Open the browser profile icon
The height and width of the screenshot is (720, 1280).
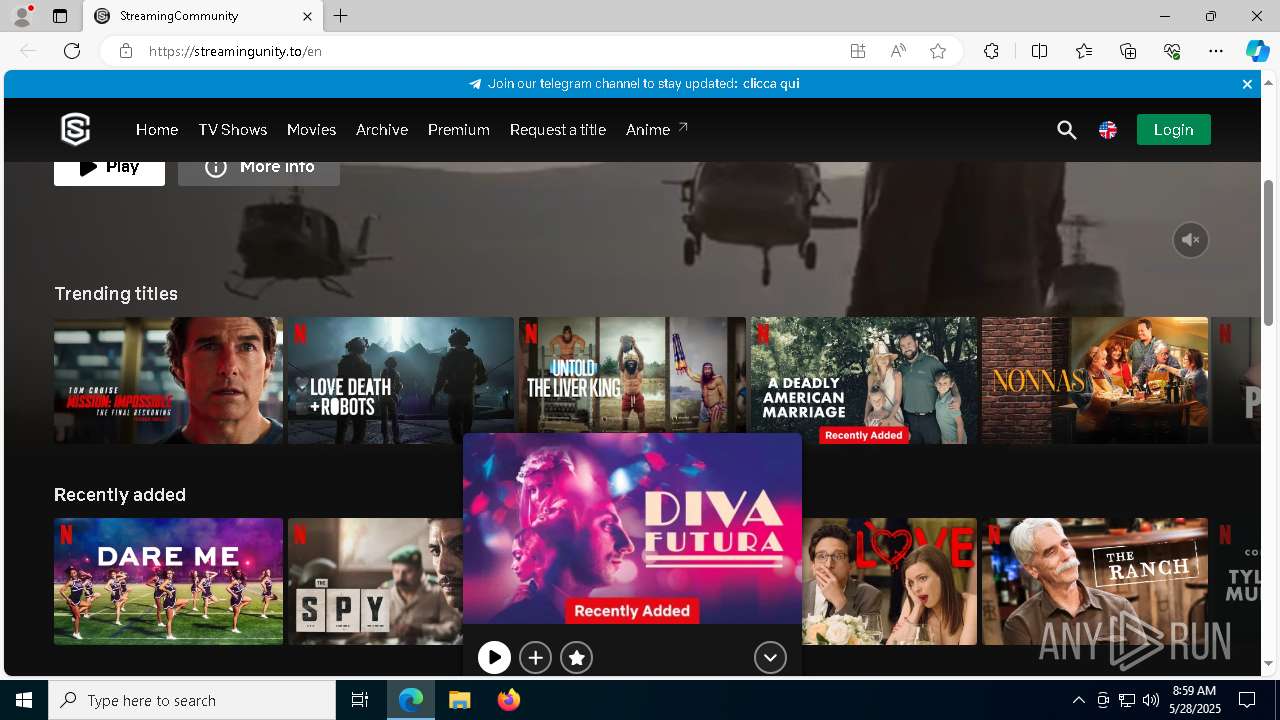click(22, 16)
